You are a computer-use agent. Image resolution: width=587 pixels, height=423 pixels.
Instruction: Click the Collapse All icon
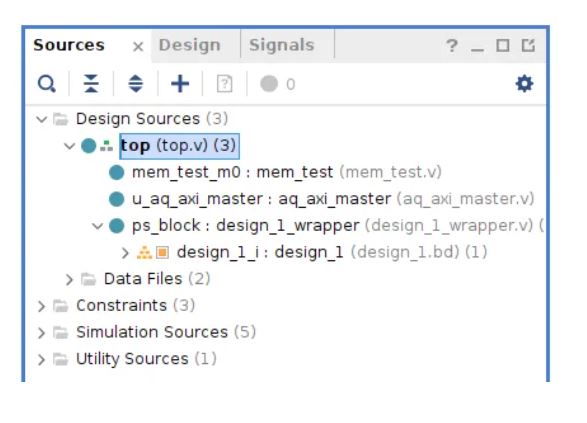[91, 83]
